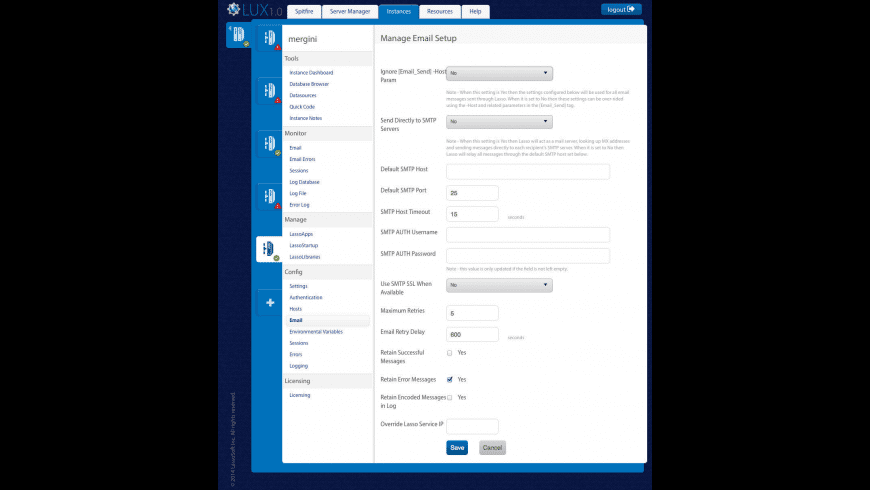This screenshot has width=870, height=490.
Task: Click the Config section header
Action: 327,272
